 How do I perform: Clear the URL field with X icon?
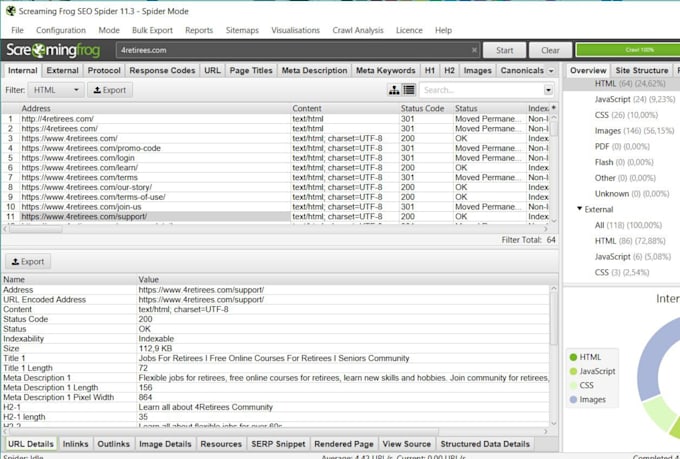pos(474,50)
